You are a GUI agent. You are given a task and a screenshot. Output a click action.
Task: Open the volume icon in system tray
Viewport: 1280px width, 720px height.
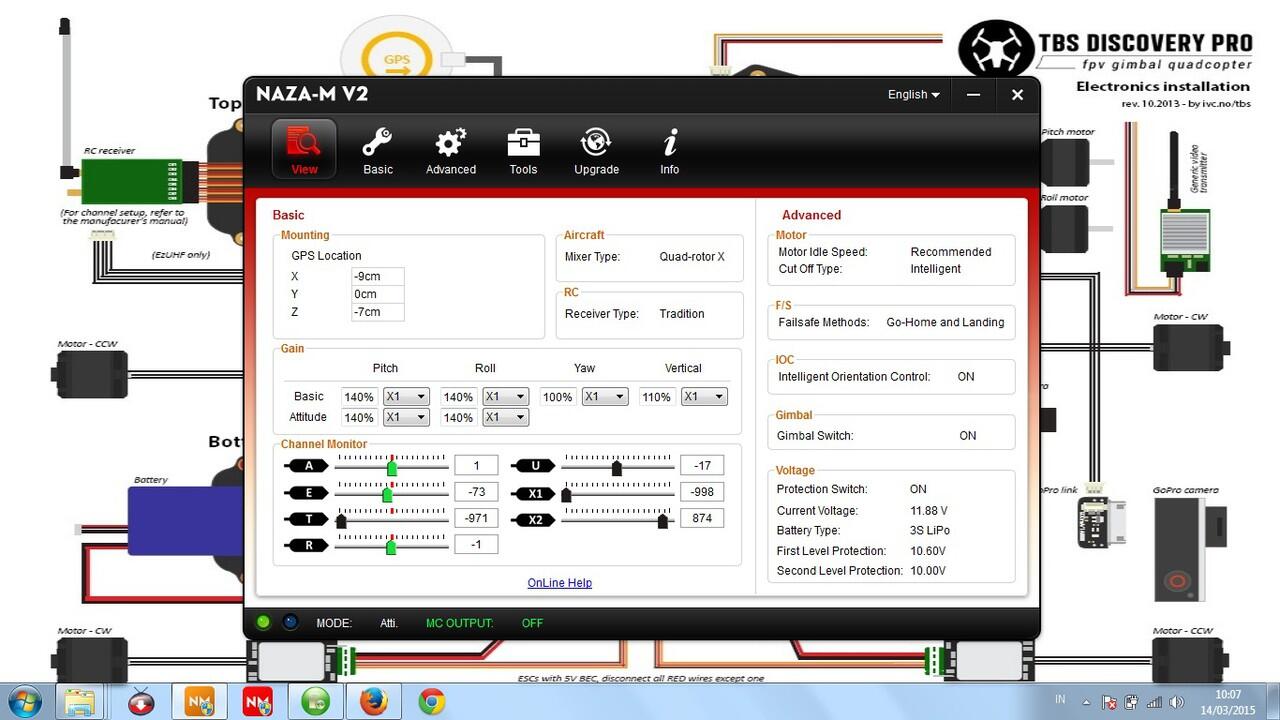(1176, 702)
